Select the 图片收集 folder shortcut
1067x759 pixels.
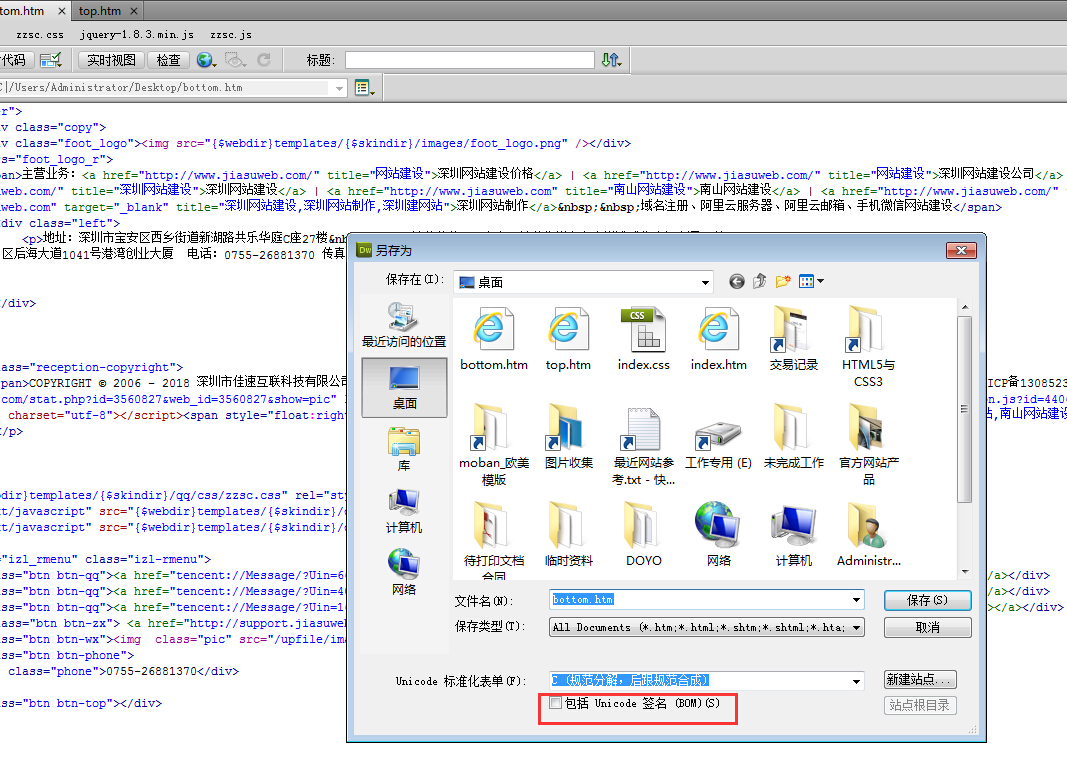click(x=568, y=436)
